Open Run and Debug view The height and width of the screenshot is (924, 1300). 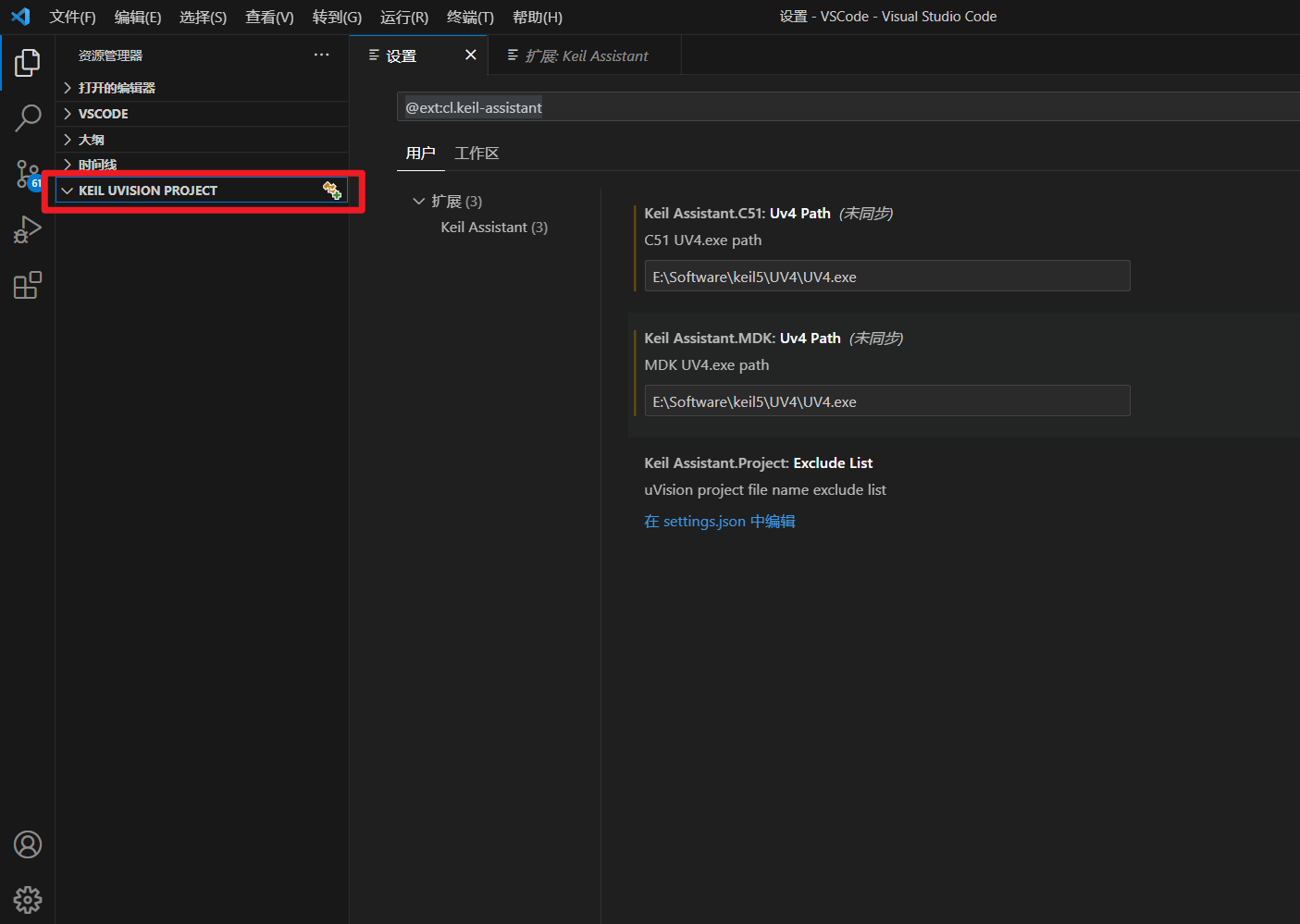tap(28, 229)
